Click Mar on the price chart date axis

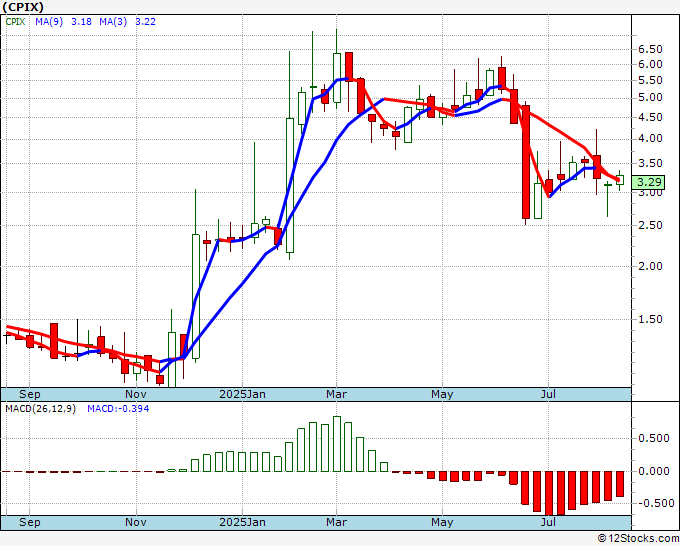tap(337, 394)
